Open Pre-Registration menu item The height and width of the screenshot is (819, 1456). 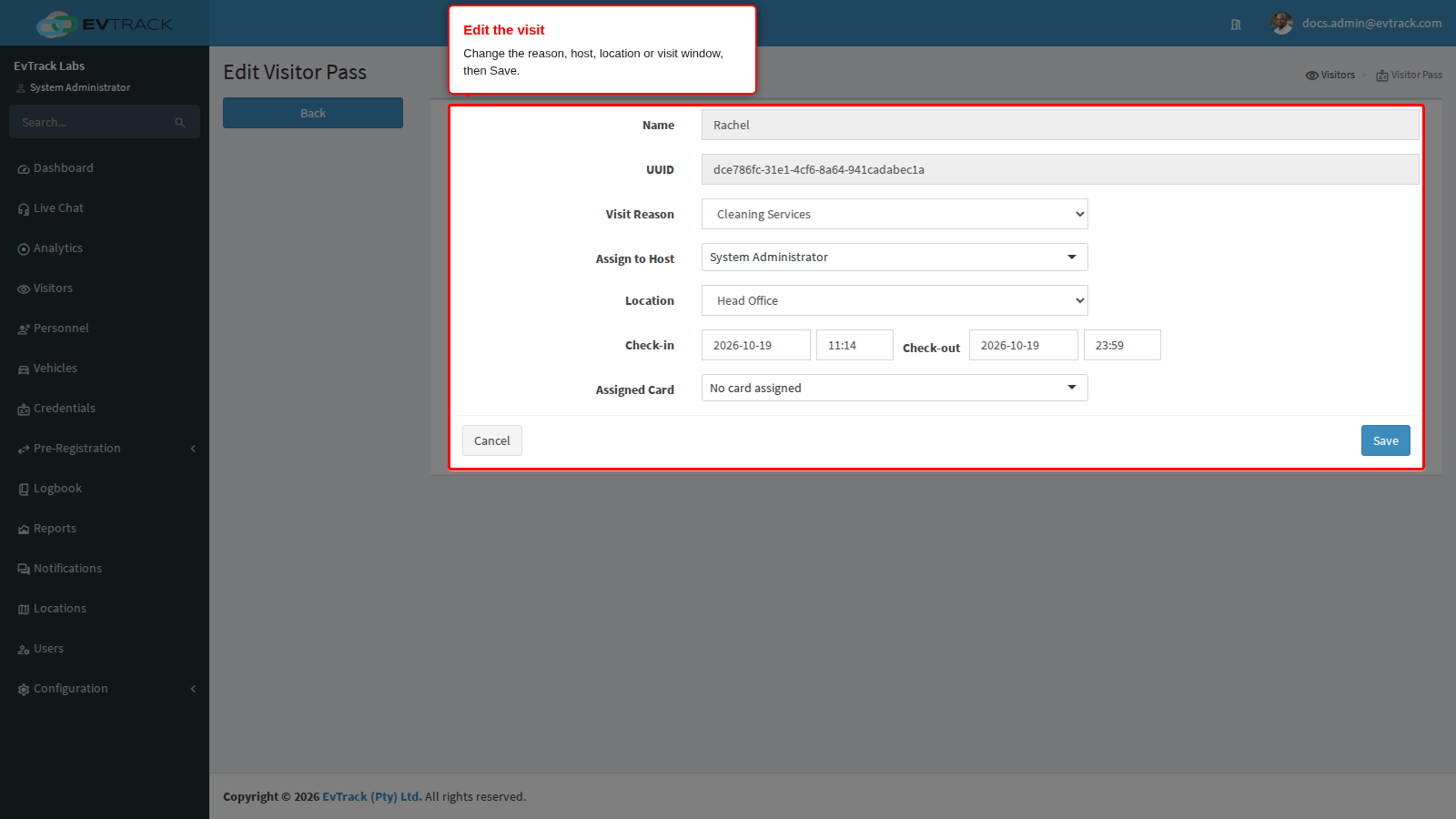[105, 449]
